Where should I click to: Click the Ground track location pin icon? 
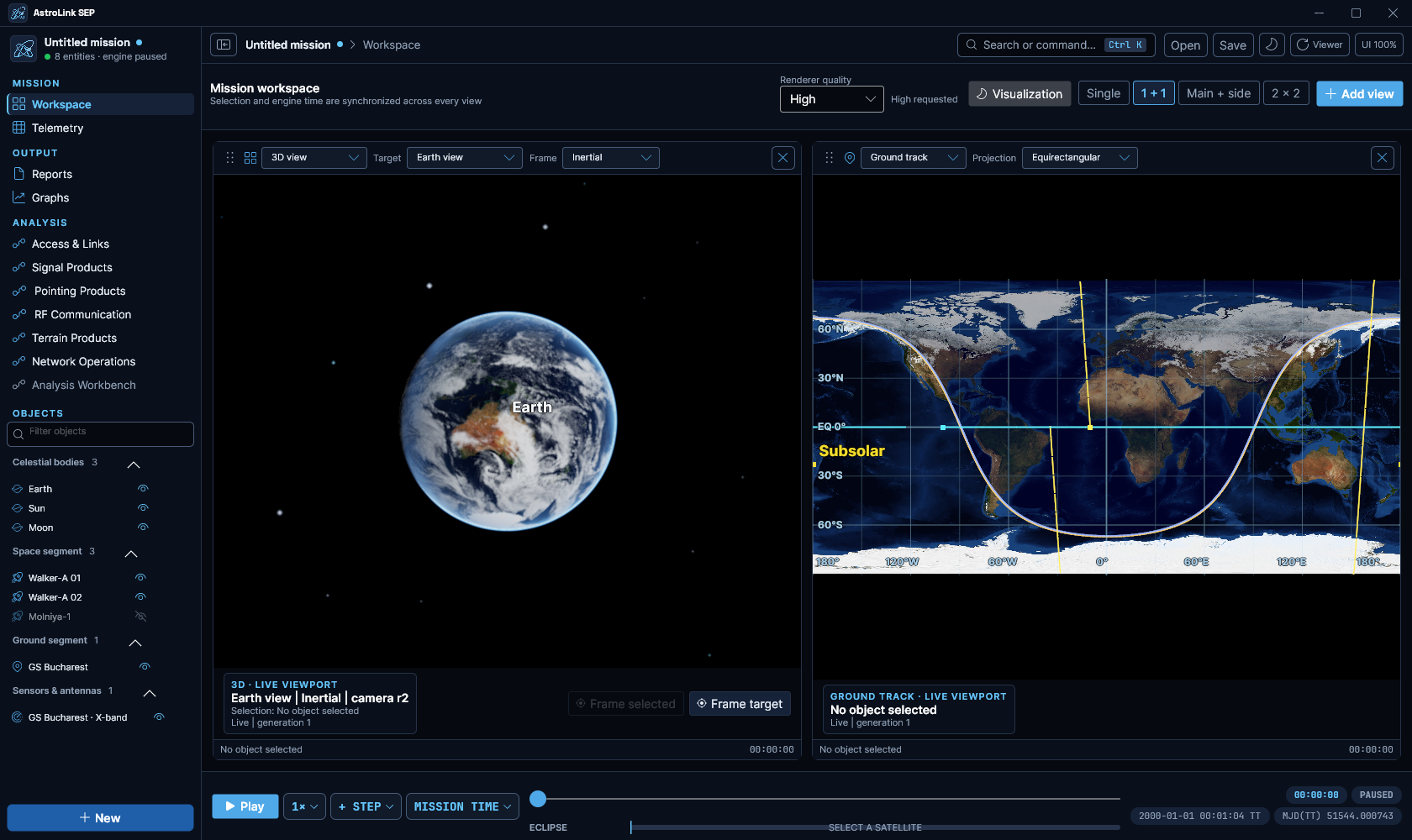[x=850, y=158]
